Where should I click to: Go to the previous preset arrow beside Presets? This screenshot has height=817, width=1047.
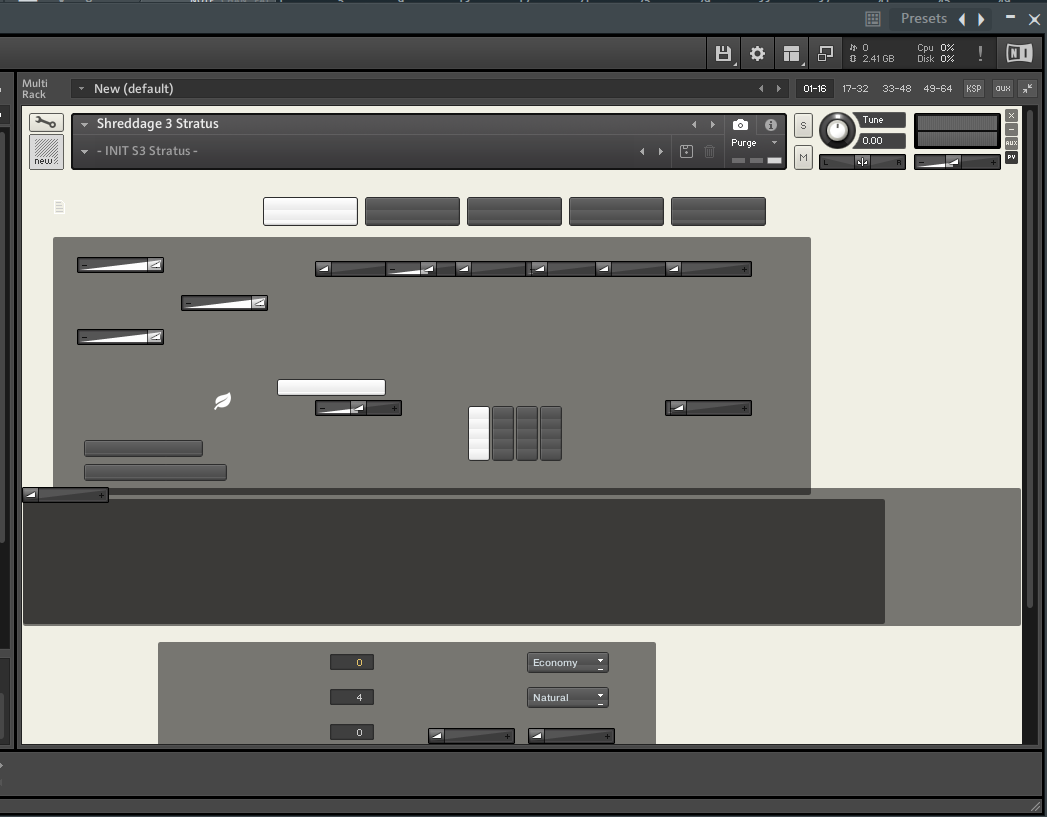pos(962,19)
